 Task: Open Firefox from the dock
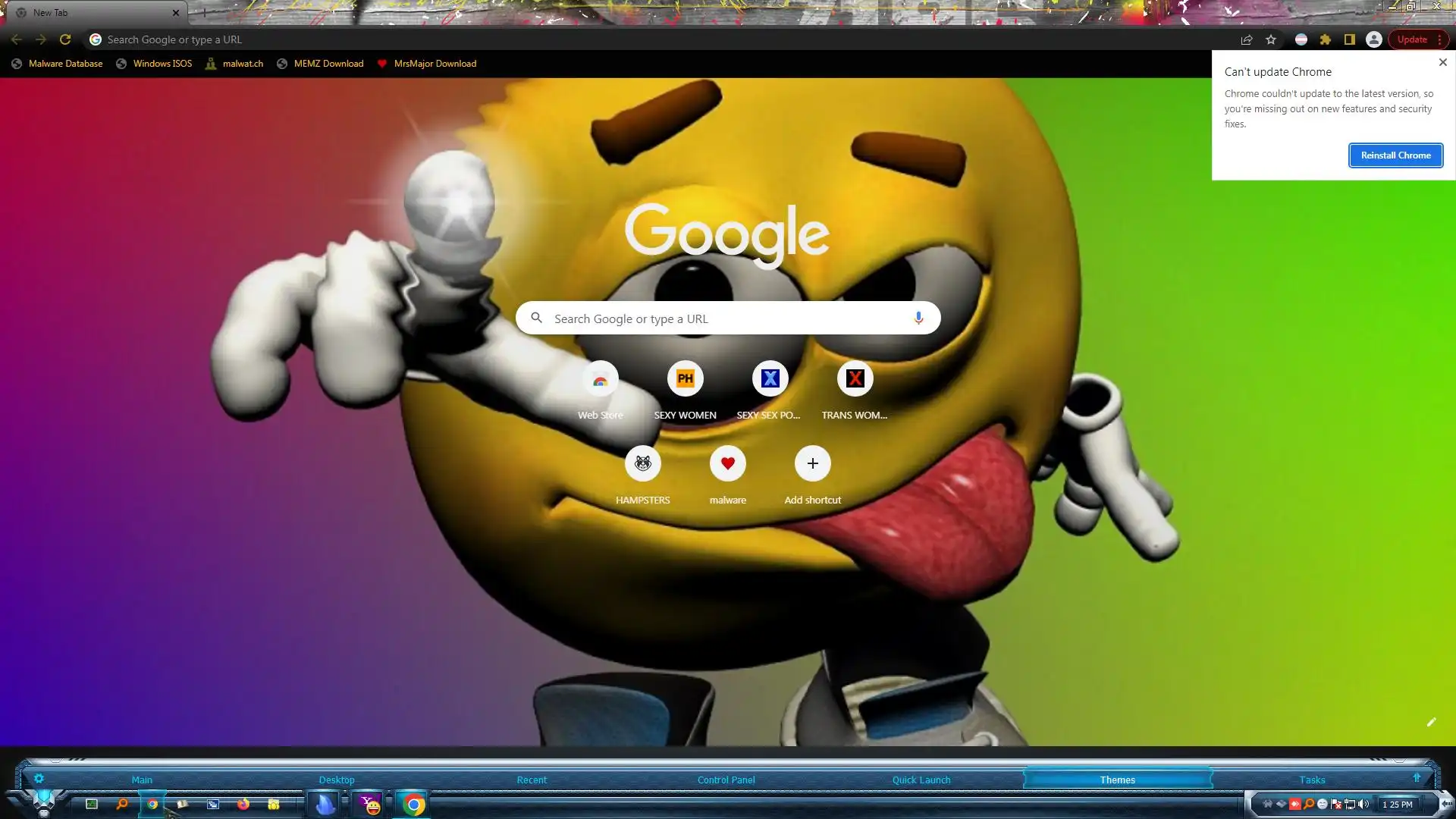(x=243, y=805)
